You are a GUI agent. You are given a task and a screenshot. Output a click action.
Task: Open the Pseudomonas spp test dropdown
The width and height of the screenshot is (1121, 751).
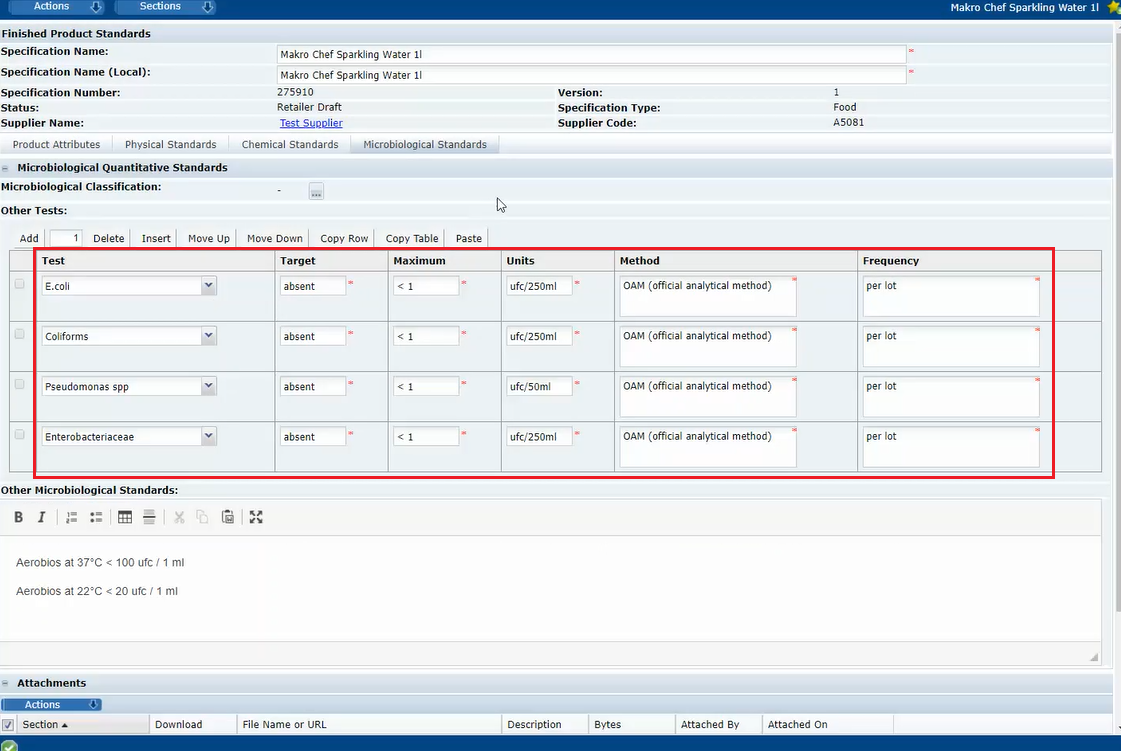pos(208,385)
